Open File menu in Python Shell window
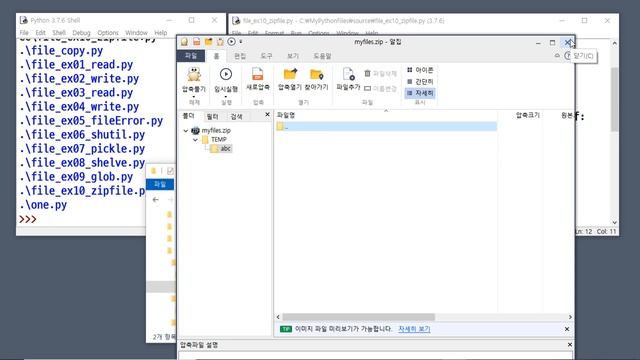 coord(24,33)
